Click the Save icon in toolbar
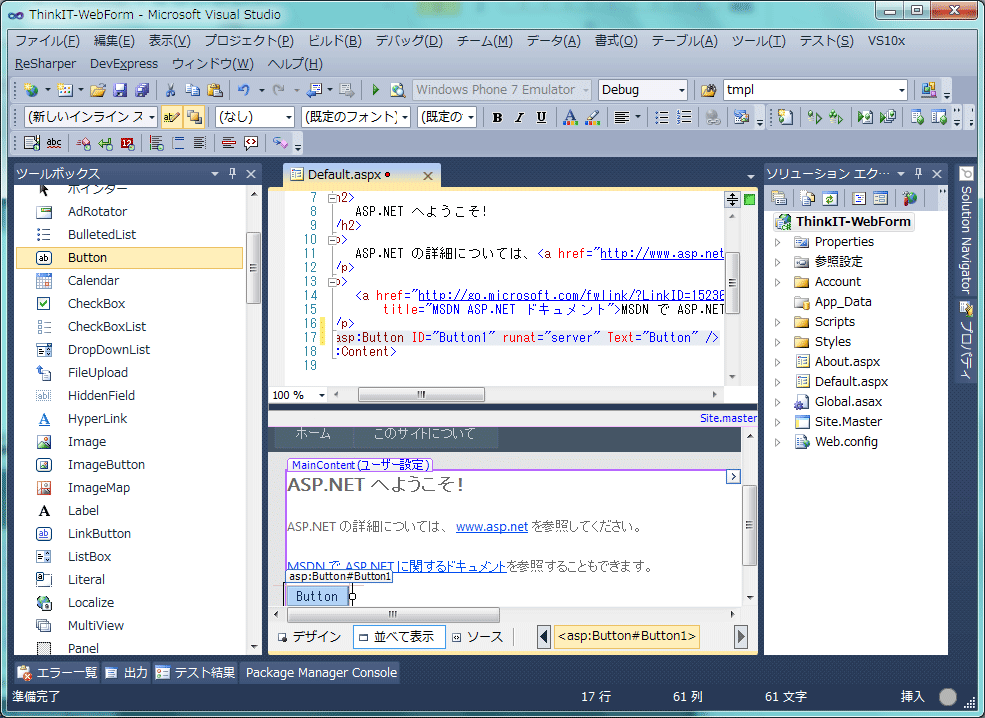 [x=120, y=90]
